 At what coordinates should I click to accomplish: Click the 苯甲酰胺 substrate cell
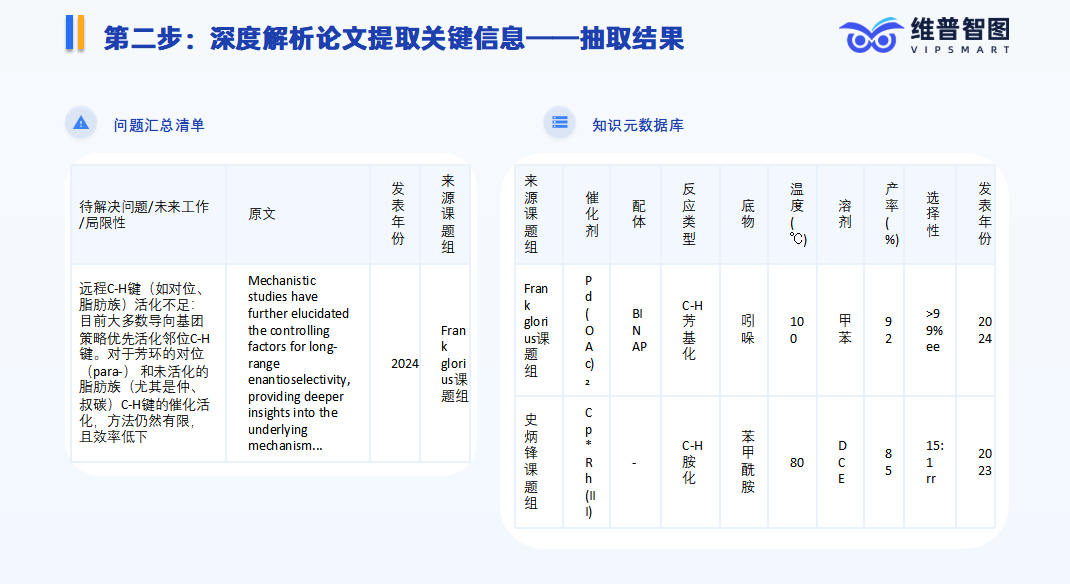coord(744,462)
